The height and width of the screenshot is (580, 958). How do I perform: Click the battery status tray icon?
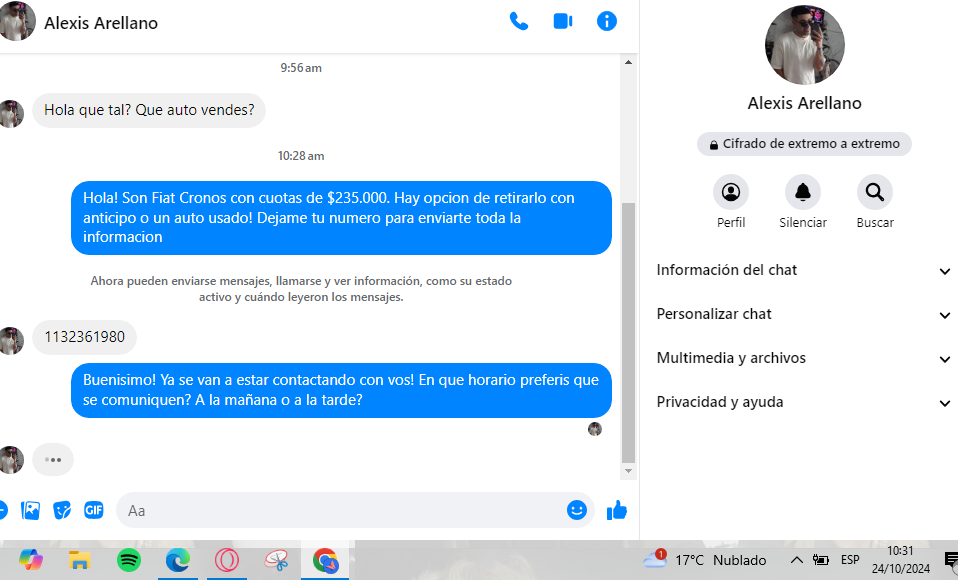tap(821, 560)
